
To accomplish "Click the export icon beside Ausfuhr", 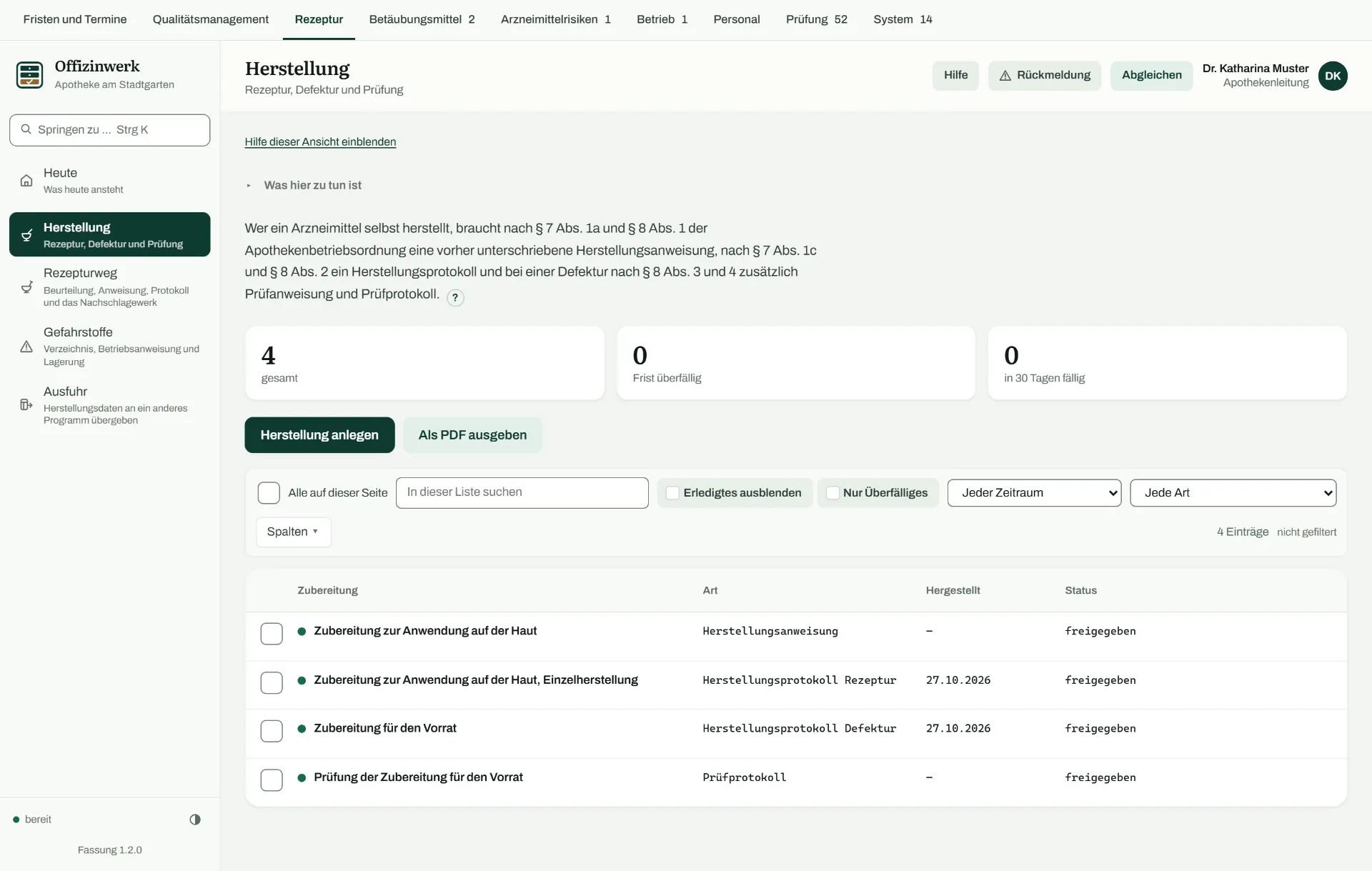I will [x=26, y=405].
